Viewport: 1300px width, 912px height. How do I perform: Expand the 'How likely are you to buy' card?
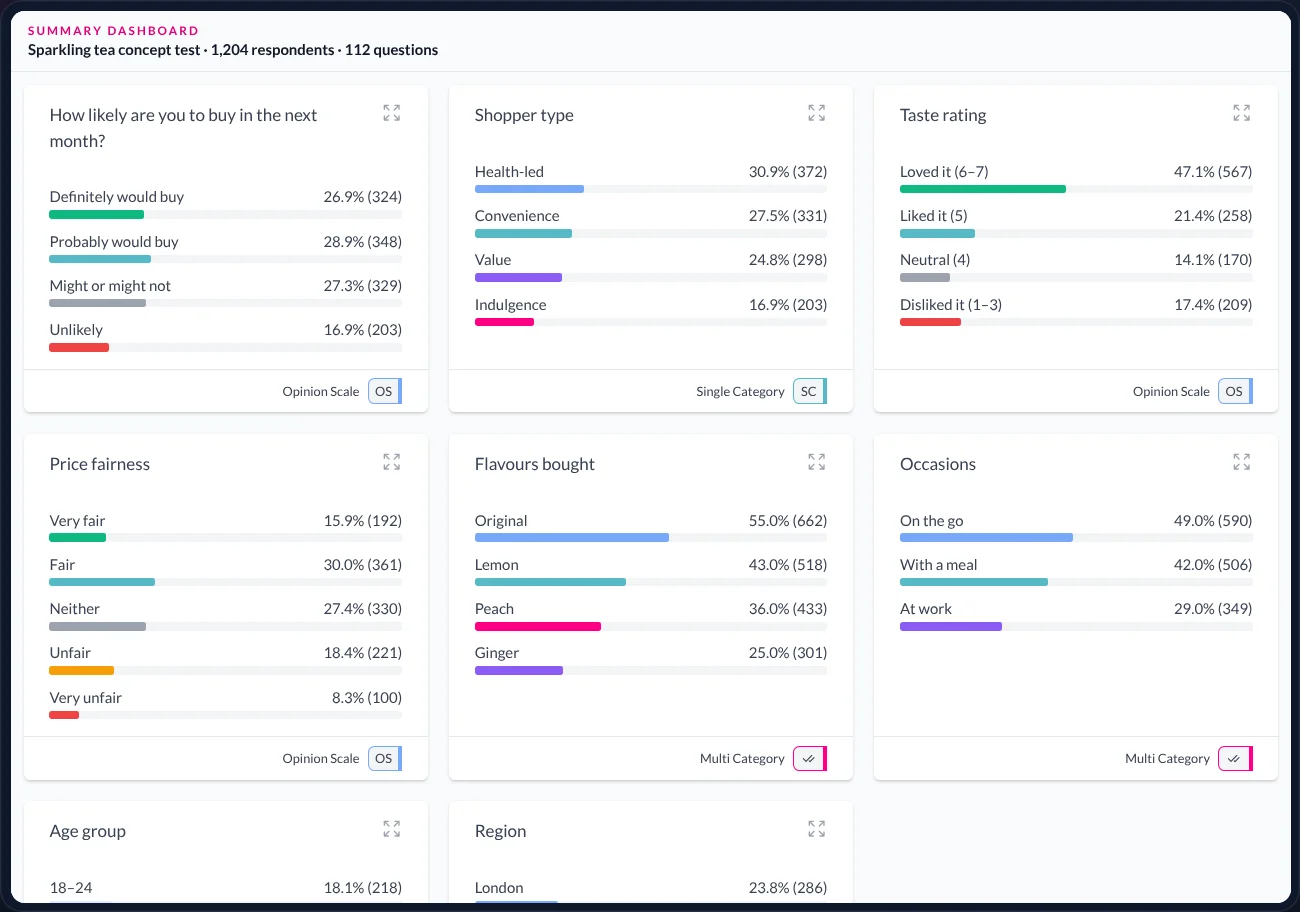[x=392, y=113]
